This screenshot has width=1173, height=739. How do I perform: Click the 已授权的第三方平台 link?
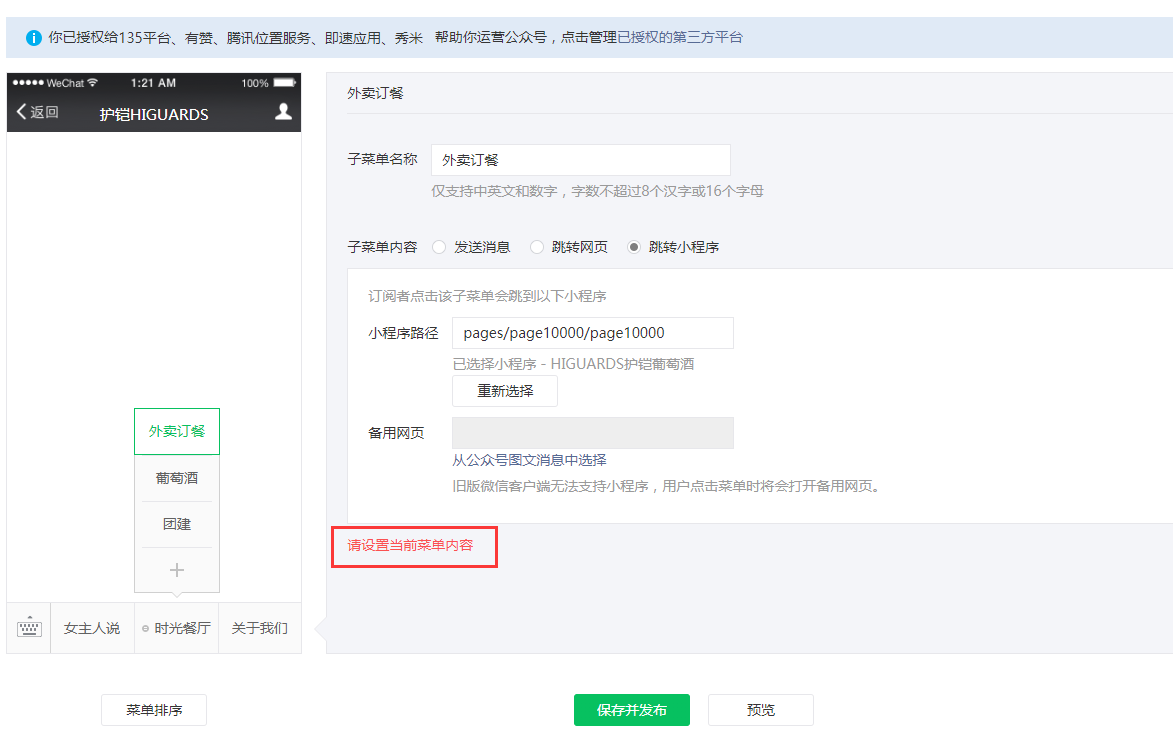point(679,37)
